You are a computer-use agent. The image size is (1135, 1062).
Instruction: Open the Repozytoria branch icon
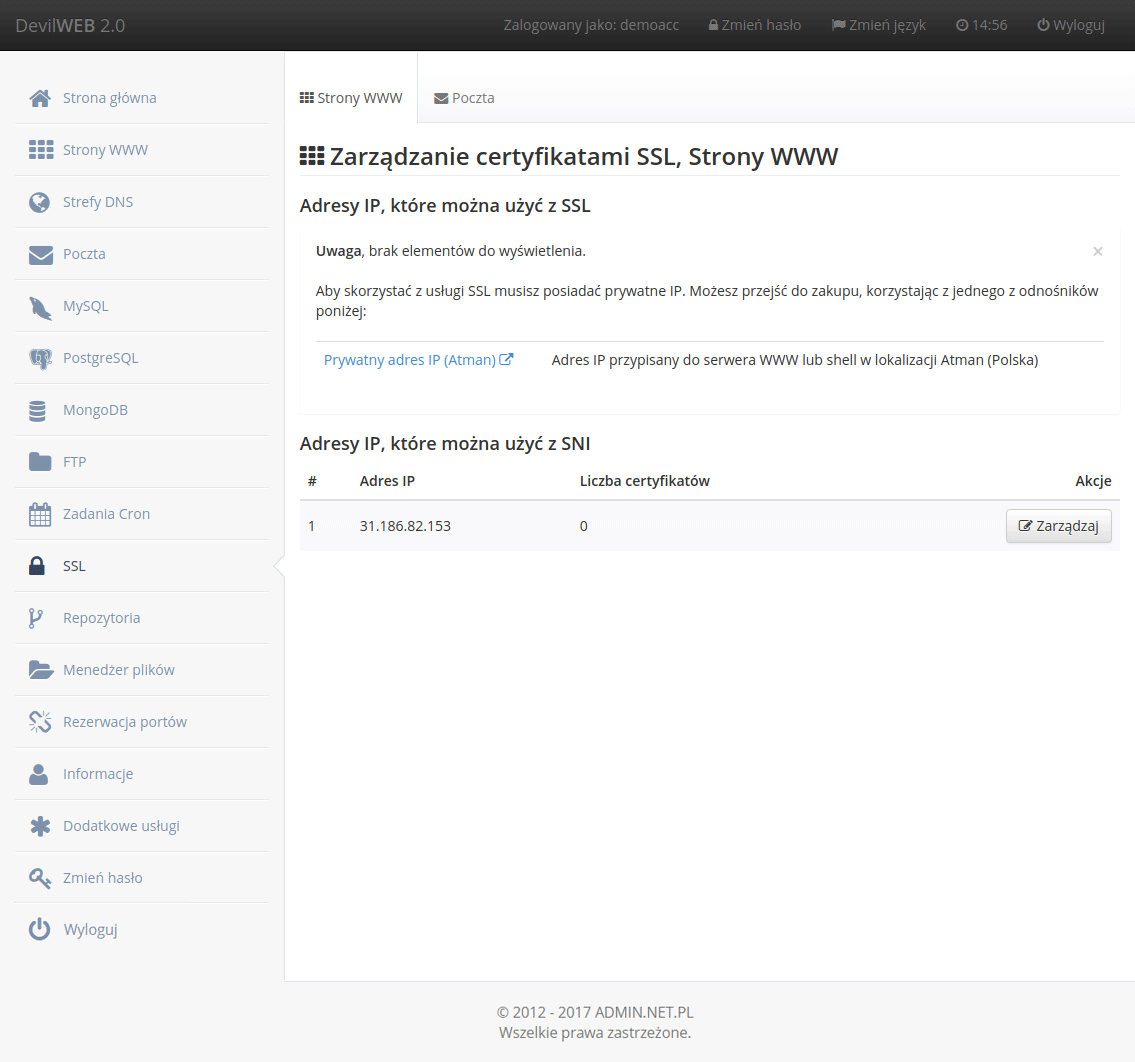tap(36, 618)
